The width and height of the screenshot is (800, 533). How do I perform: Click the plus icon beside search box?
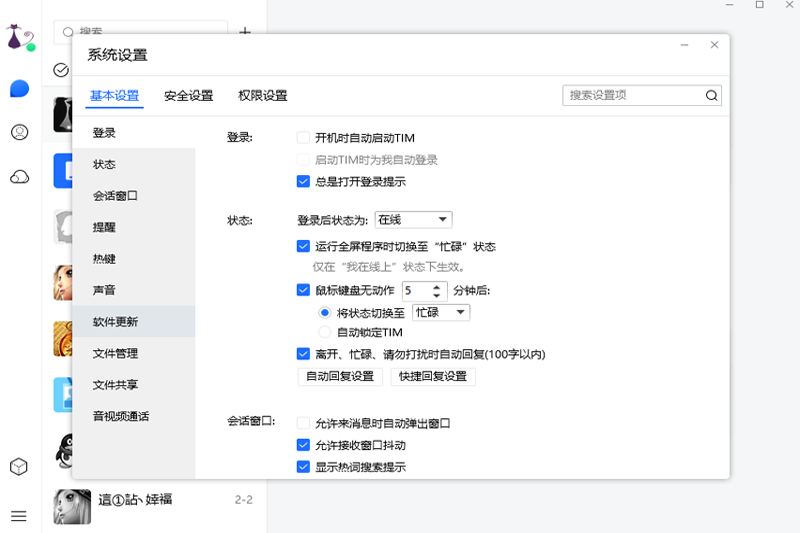(x=246, y=32)
